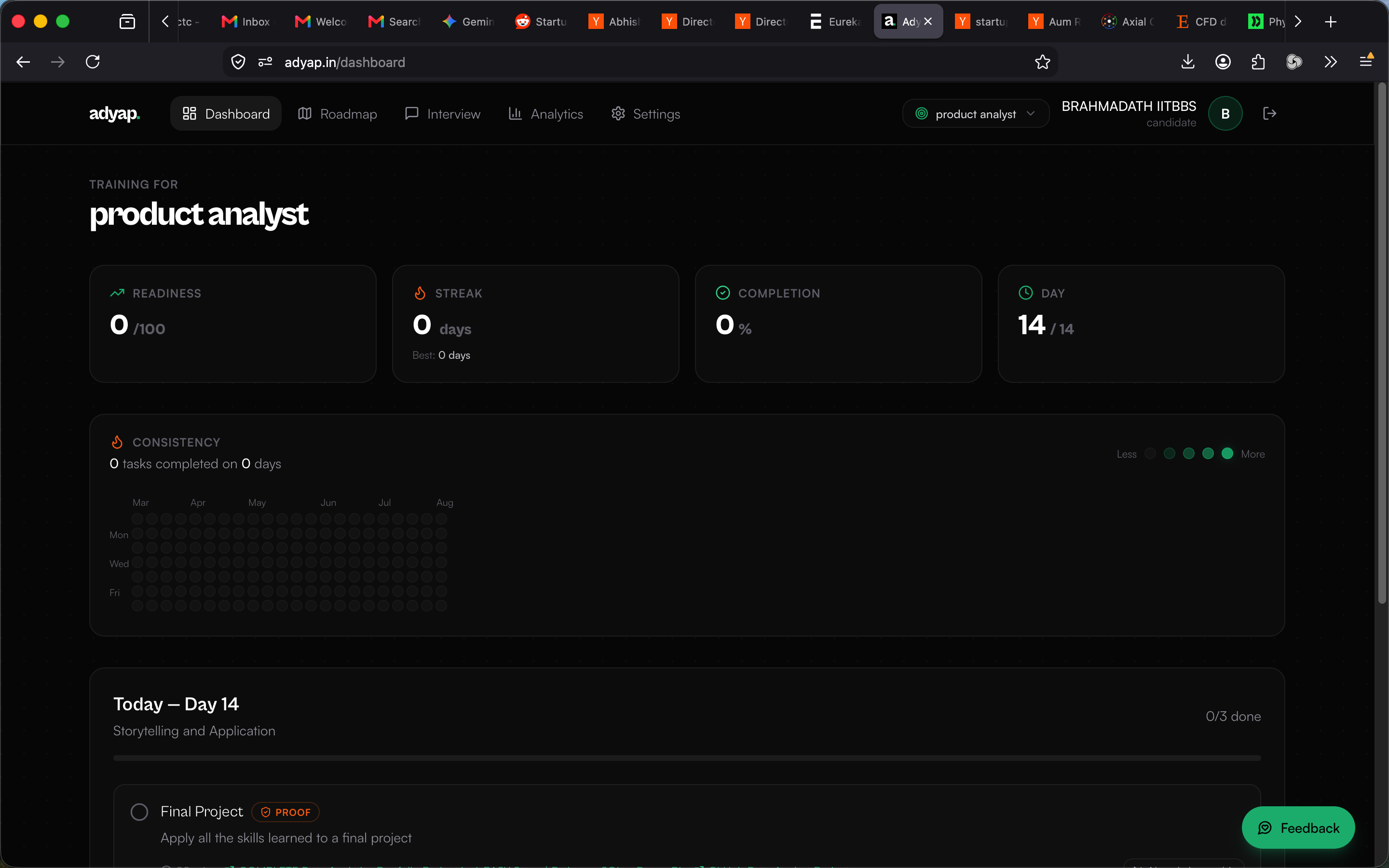1389x868 pixels.
Task: Switch to the Analytics page
Action: pos(546,114)
